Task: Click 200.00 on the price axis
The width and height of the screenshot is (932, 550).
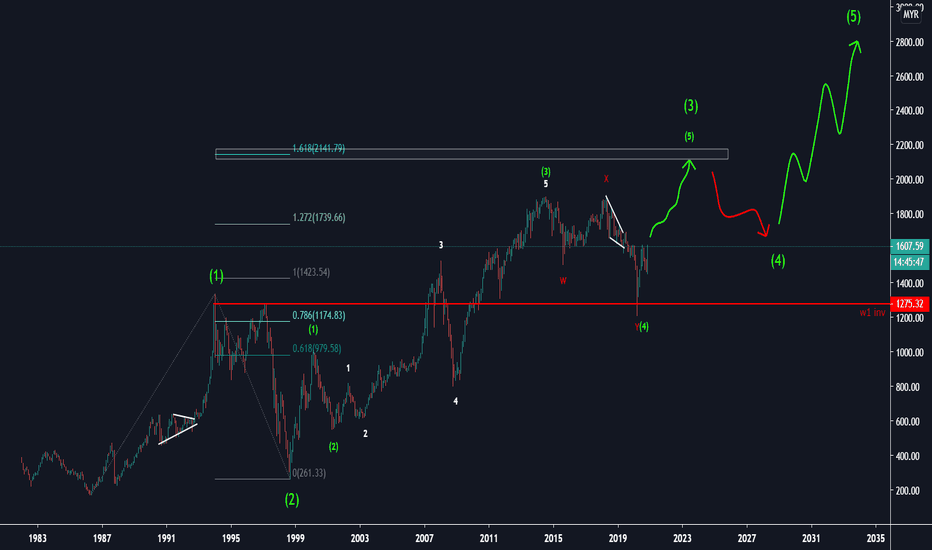Action: pyautogui.click(x=910, y=491)
